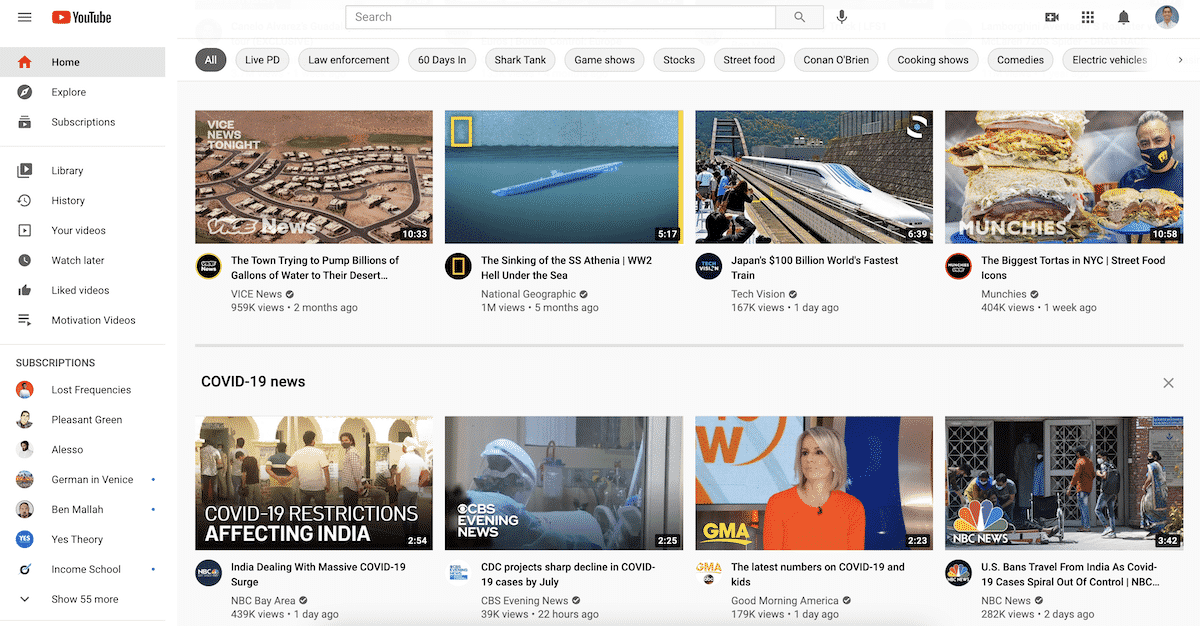Open the Tech Vision channel name link

point(758,294)
